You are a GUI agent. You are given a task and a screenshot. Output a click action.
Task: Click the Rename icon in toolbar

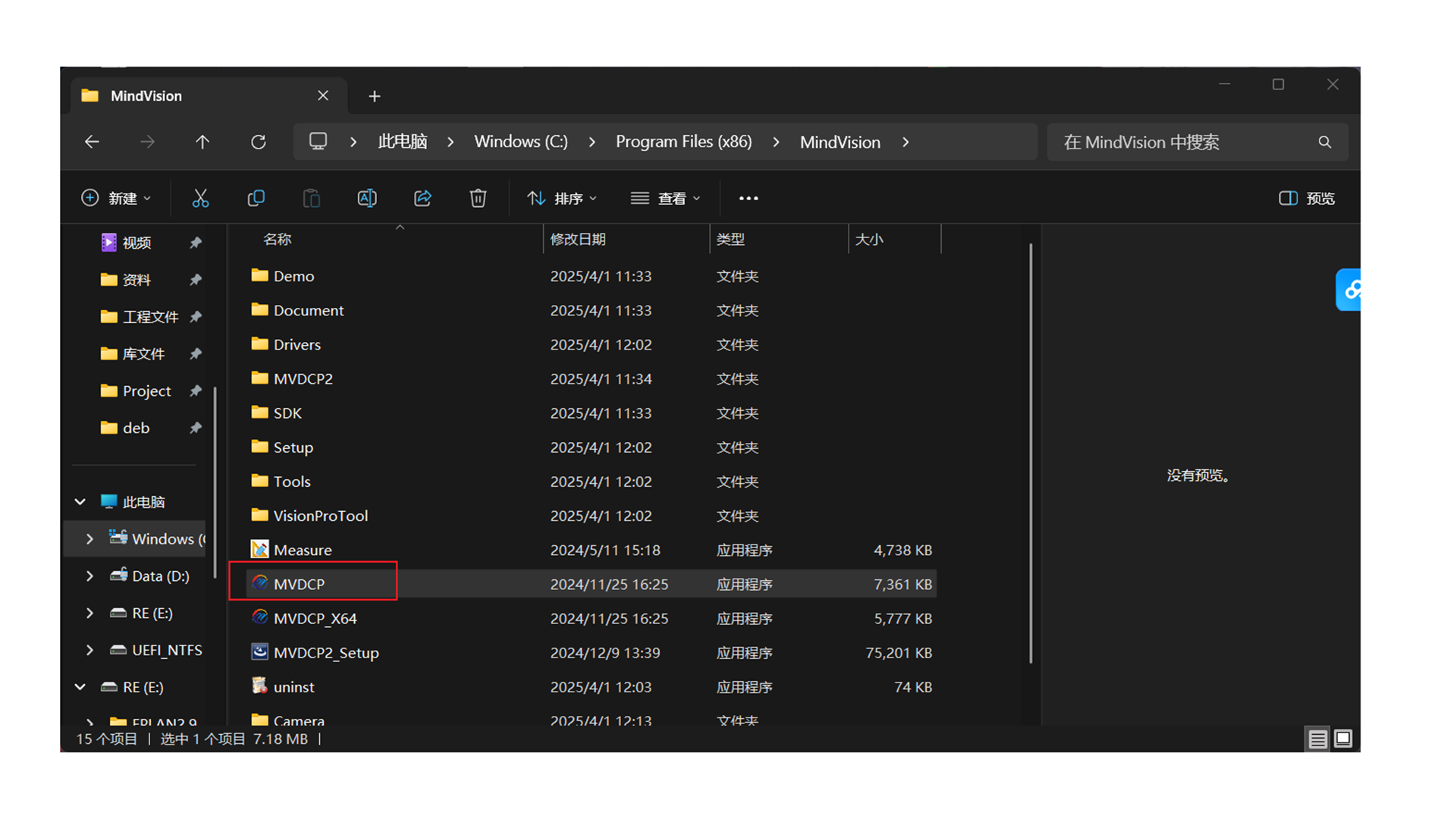tap(367, 198)
